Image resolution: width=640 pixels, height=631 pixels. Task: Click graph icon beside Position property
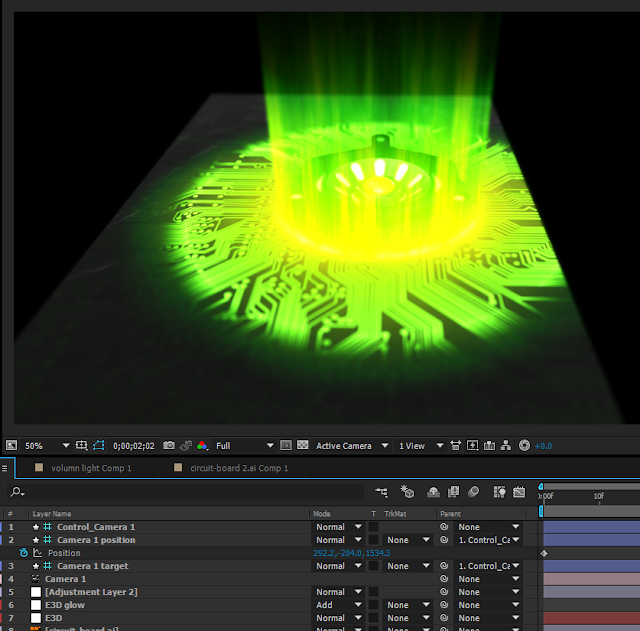click(38, 553)
